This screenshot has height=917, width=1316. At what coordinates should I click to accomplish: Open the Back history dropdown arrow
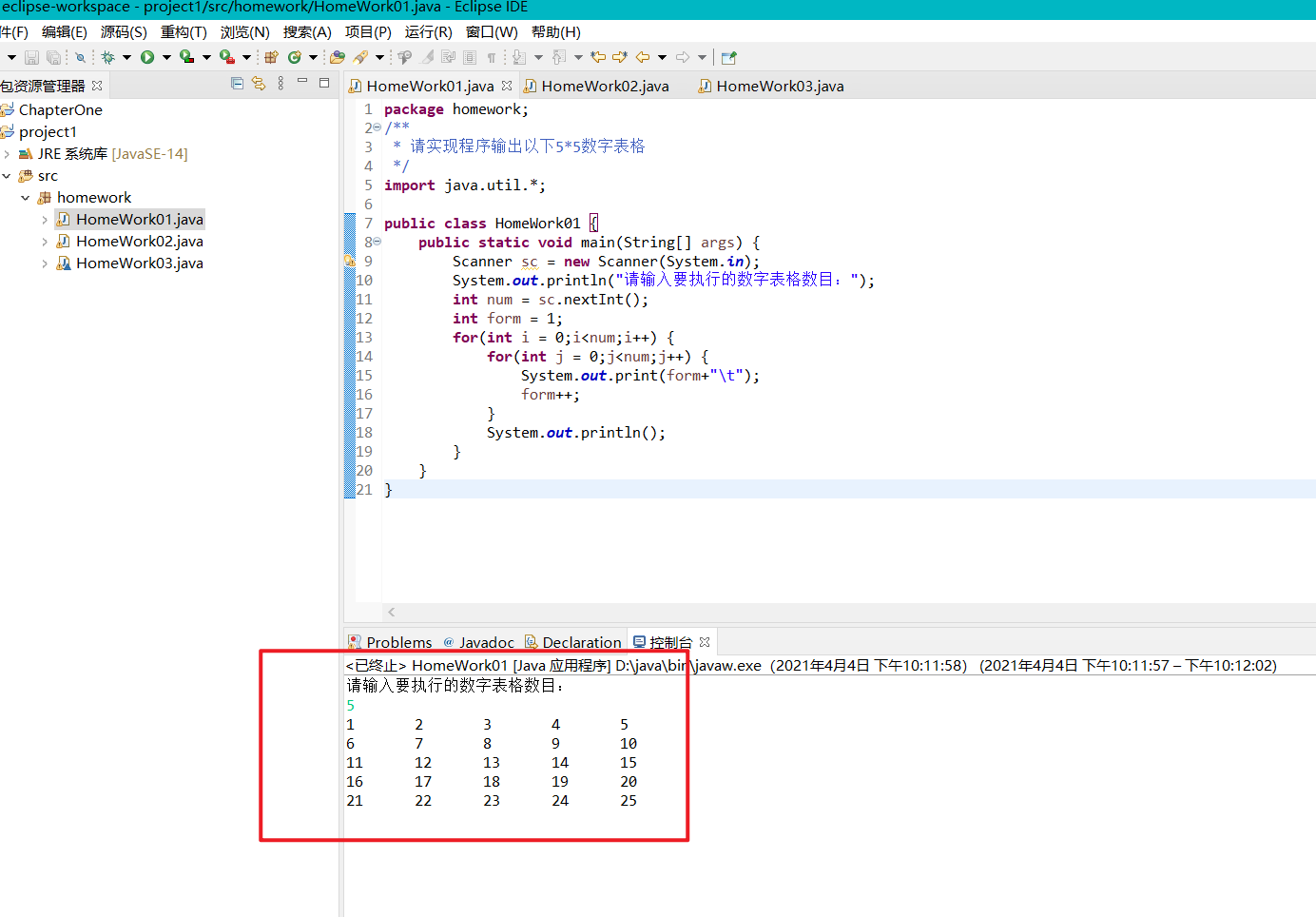click(662, 57)
